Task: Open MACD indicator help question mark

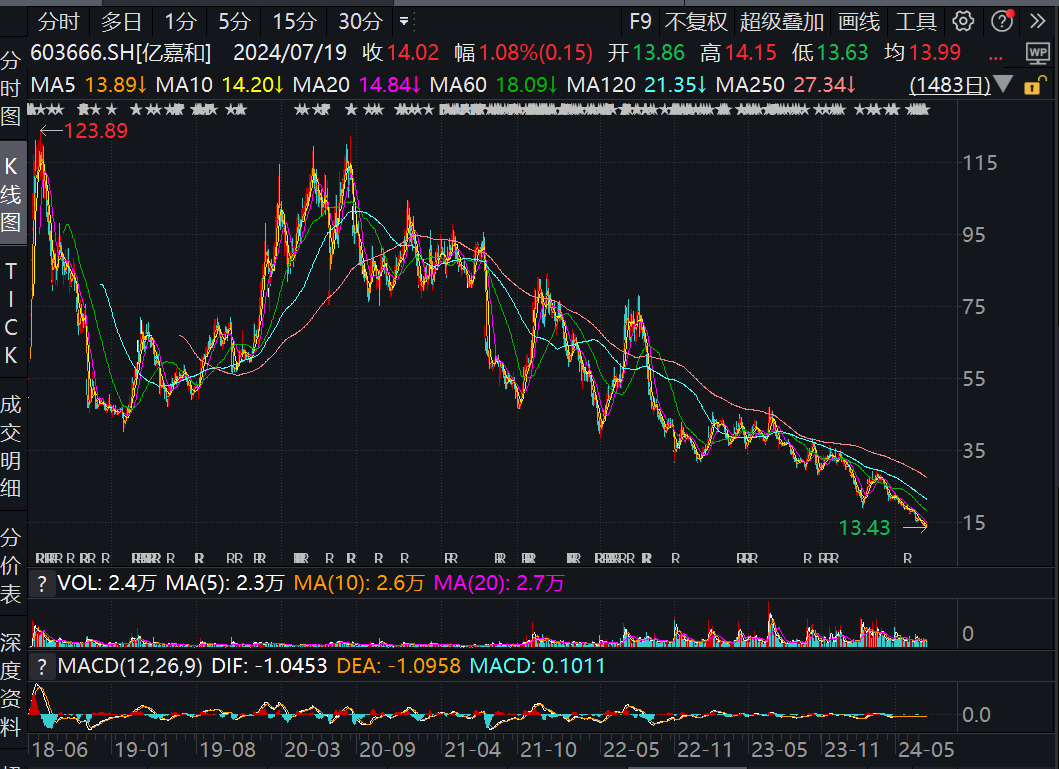Action: click(x=42, y=667)
